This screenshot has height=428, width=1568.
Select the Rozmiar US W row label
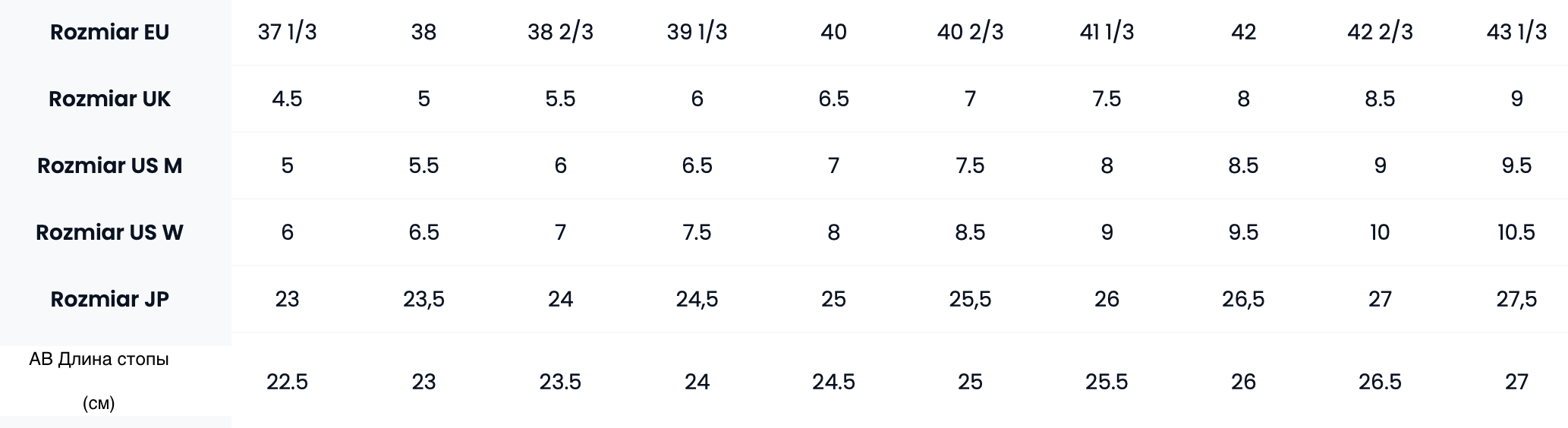pyautogui.click(x=109, y=232)
